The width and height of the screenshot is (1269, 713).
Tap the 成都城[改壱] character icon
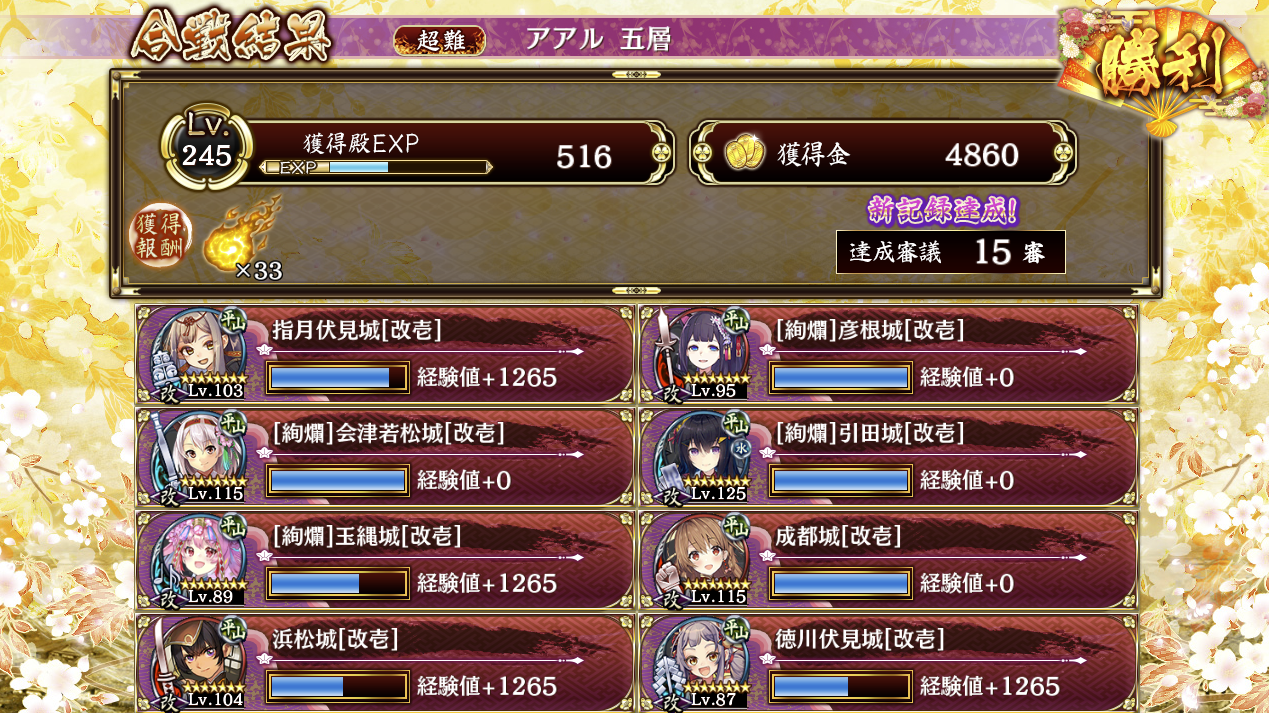[x=703, y=559]
